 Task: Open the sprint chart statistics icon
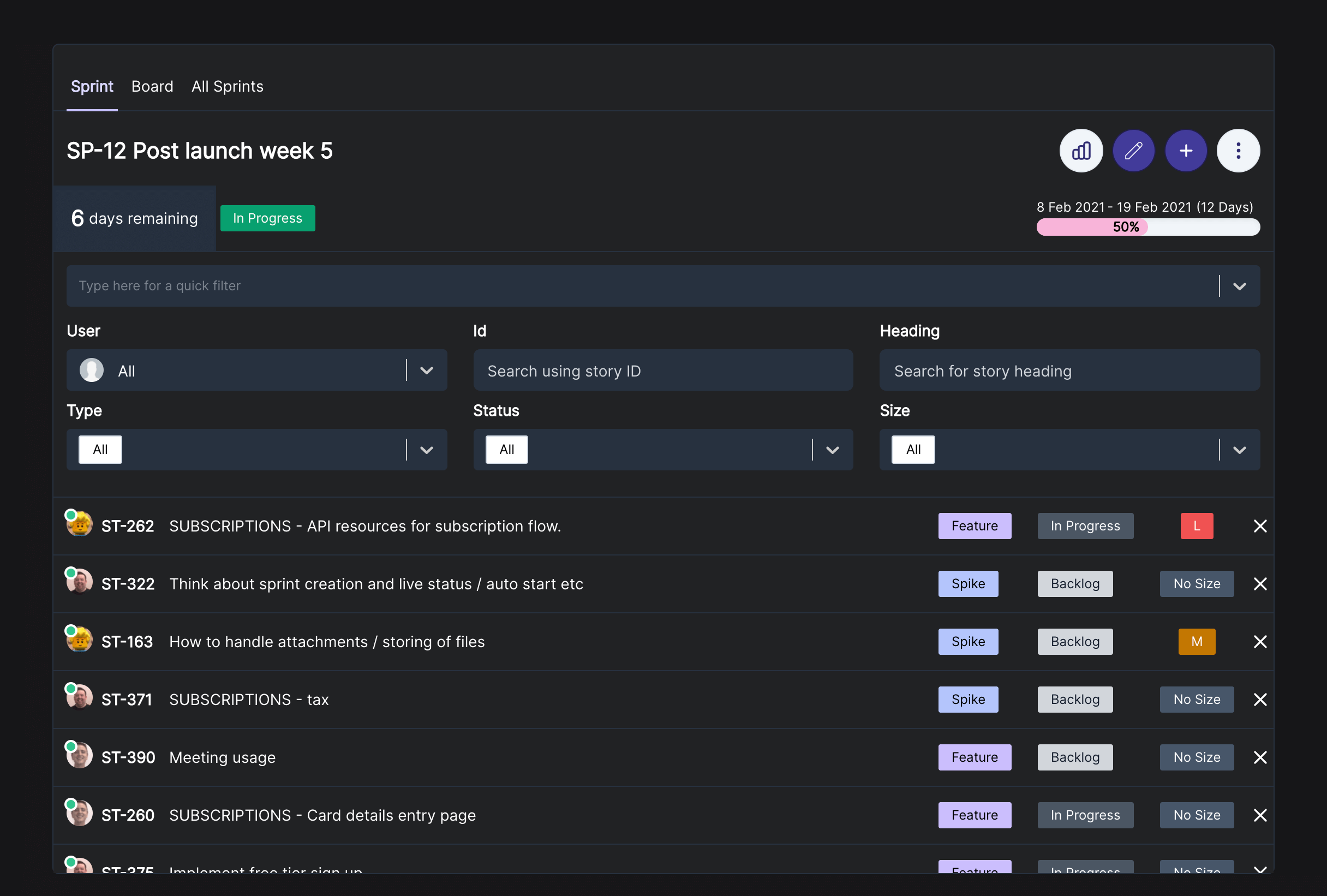click(1081, 151)
